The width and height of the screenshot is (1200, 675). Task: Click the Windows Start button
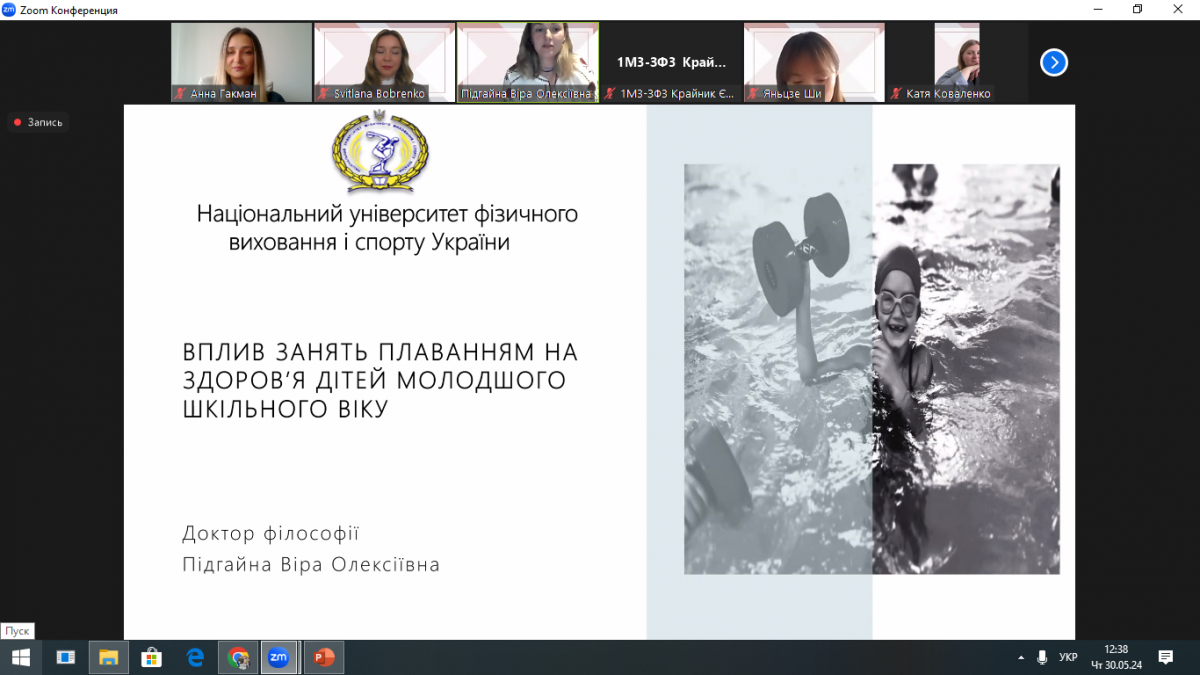click(20, 657)
